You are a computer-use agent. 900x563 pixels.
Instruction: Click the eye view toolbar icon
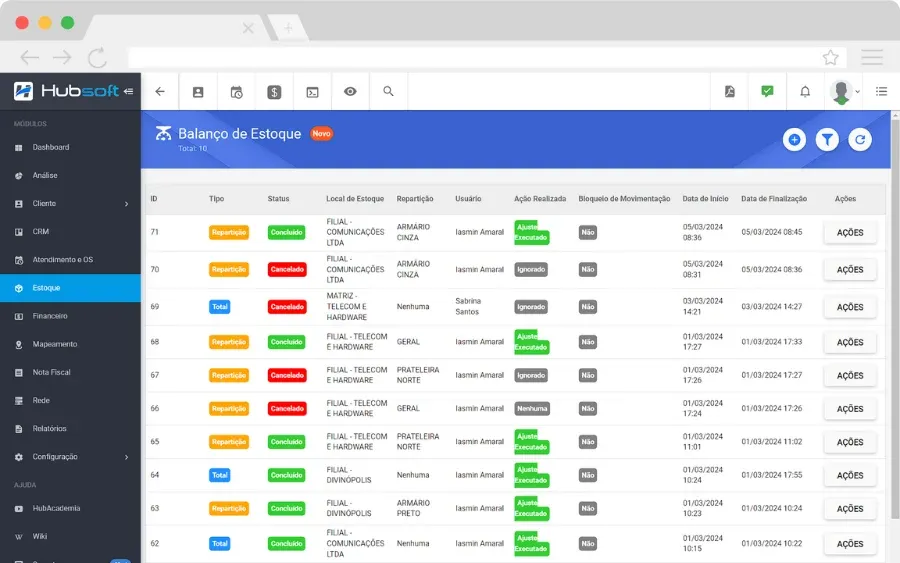click(350, 91)
